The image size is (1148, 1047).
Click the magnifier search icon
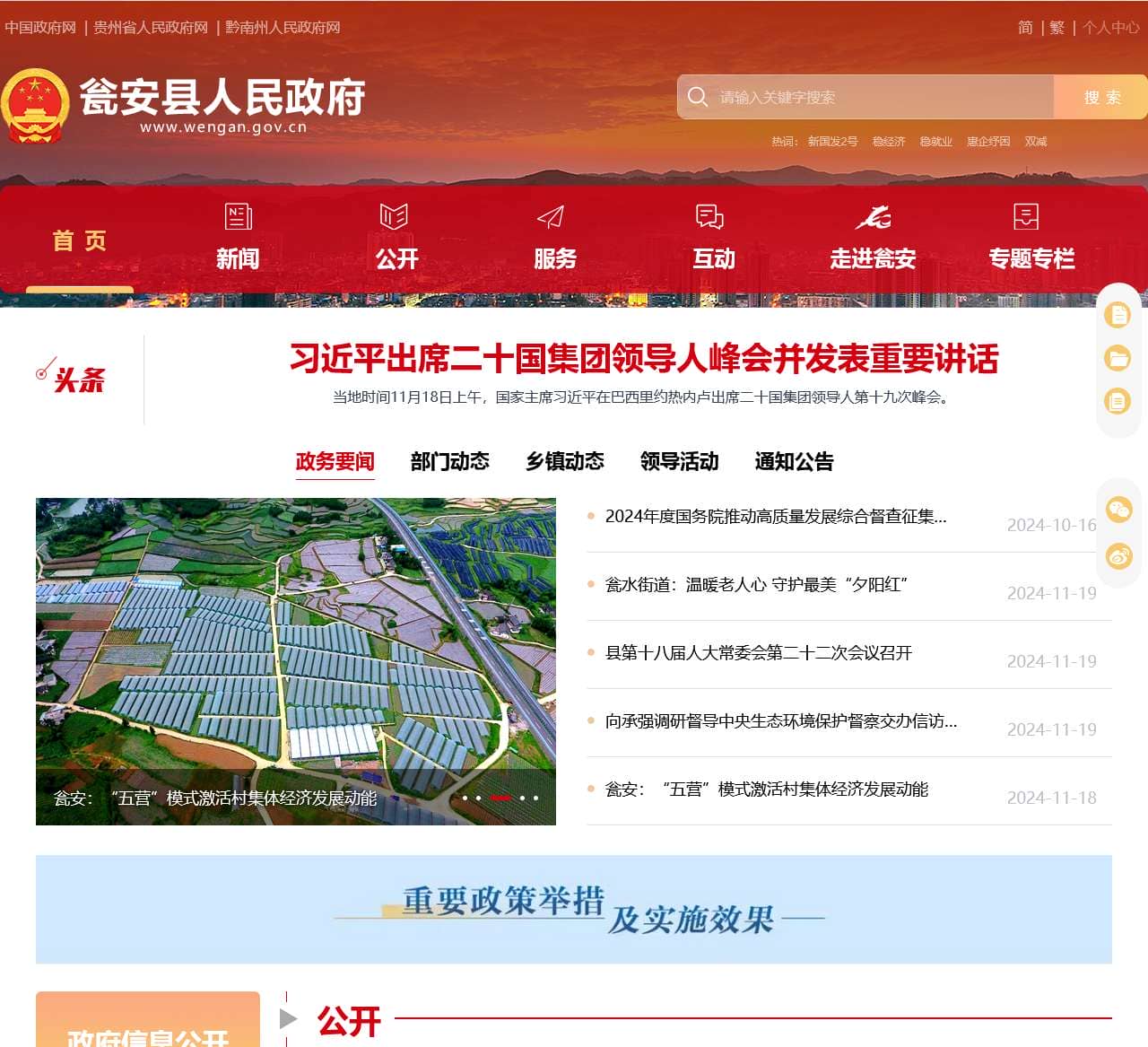tap(698, 97)
